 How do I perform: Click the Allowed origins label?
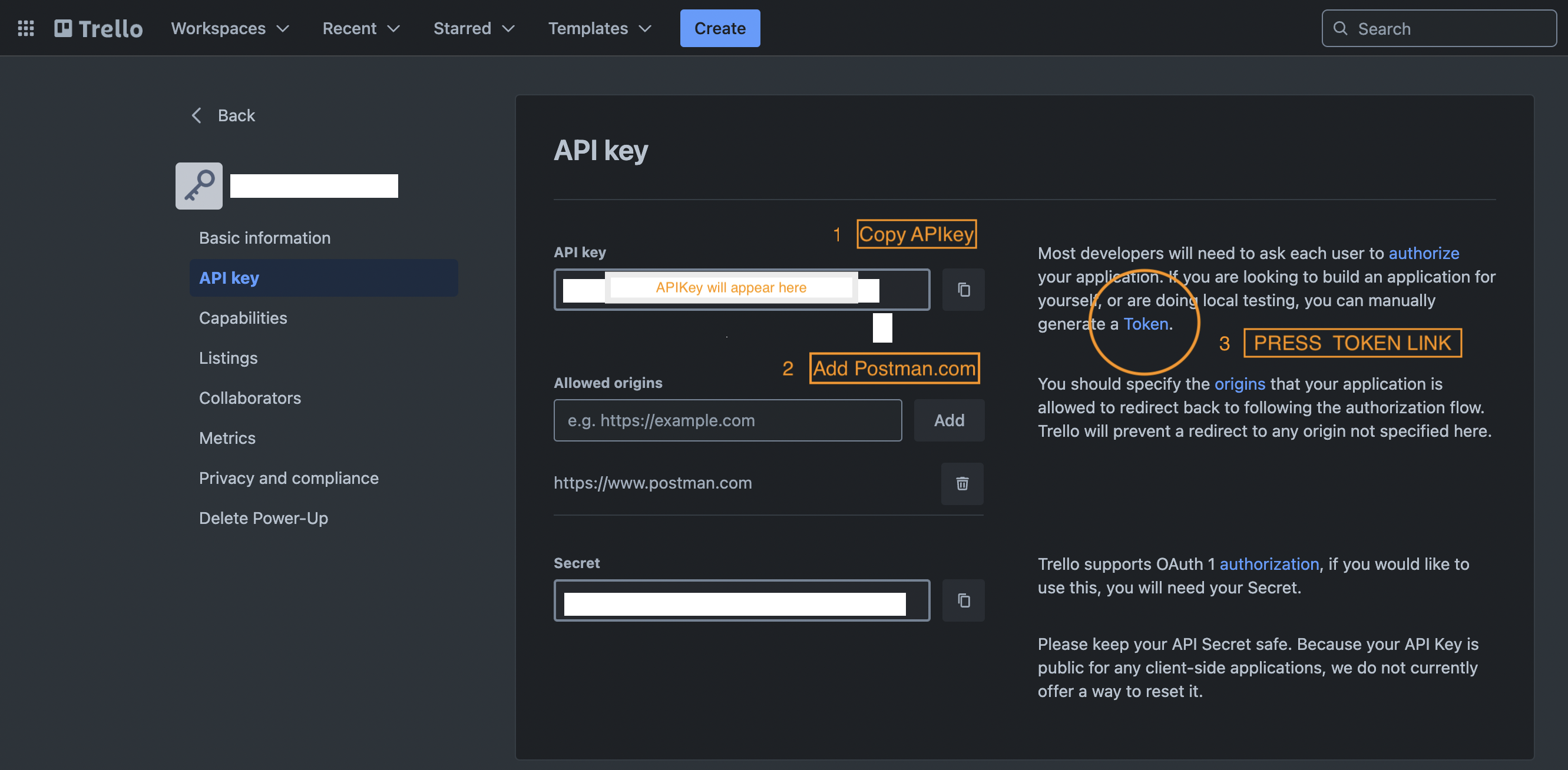pos(607,383)
